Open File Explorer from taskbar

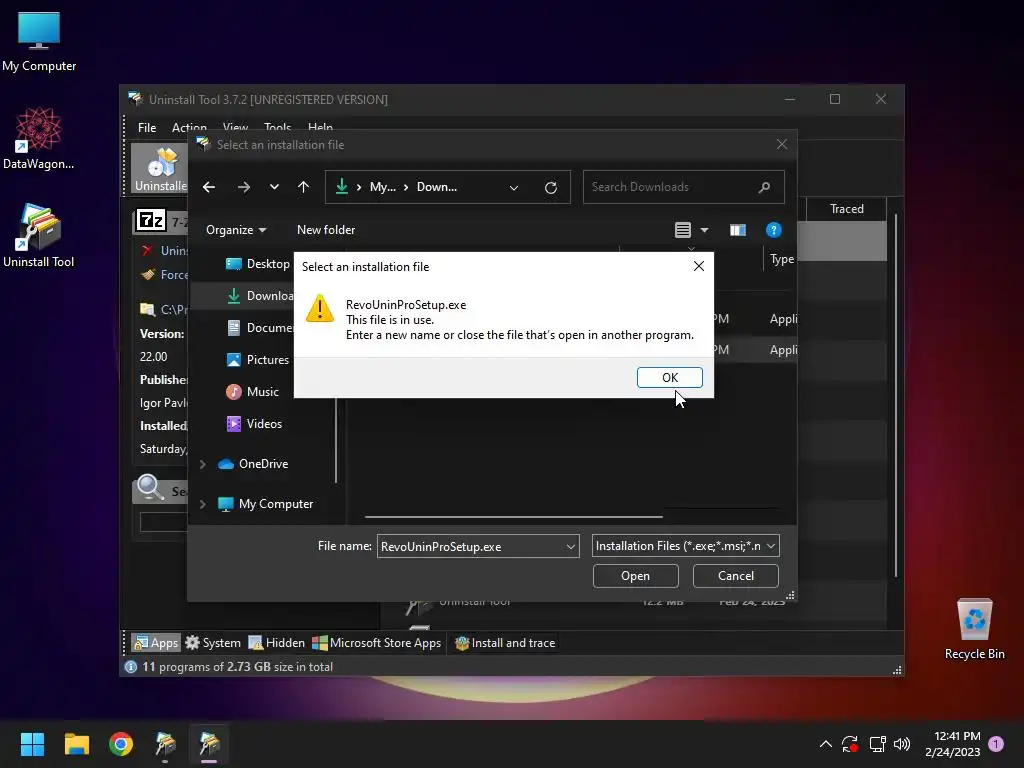point(76,744)
